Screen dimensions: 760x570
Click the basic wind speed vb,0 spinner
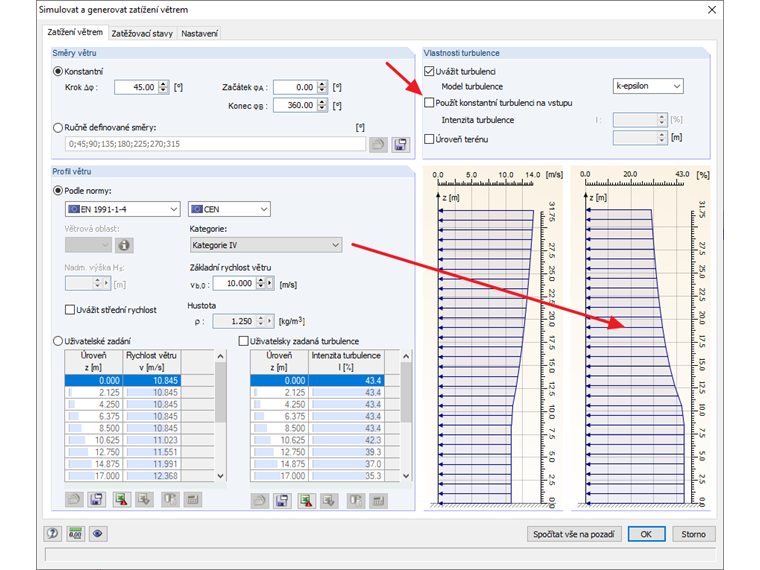point(261,283)
